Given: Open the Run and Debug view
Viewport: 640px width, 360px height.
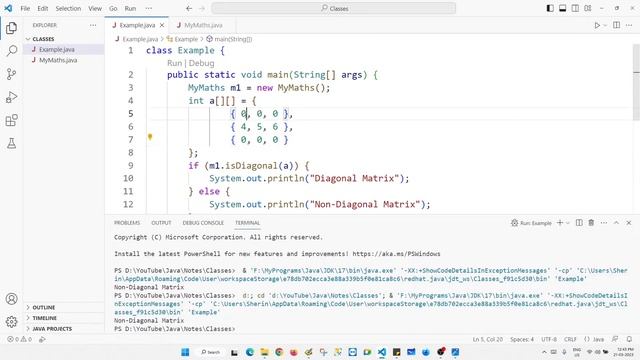Looking at the screenshot, I should point(11,97).
